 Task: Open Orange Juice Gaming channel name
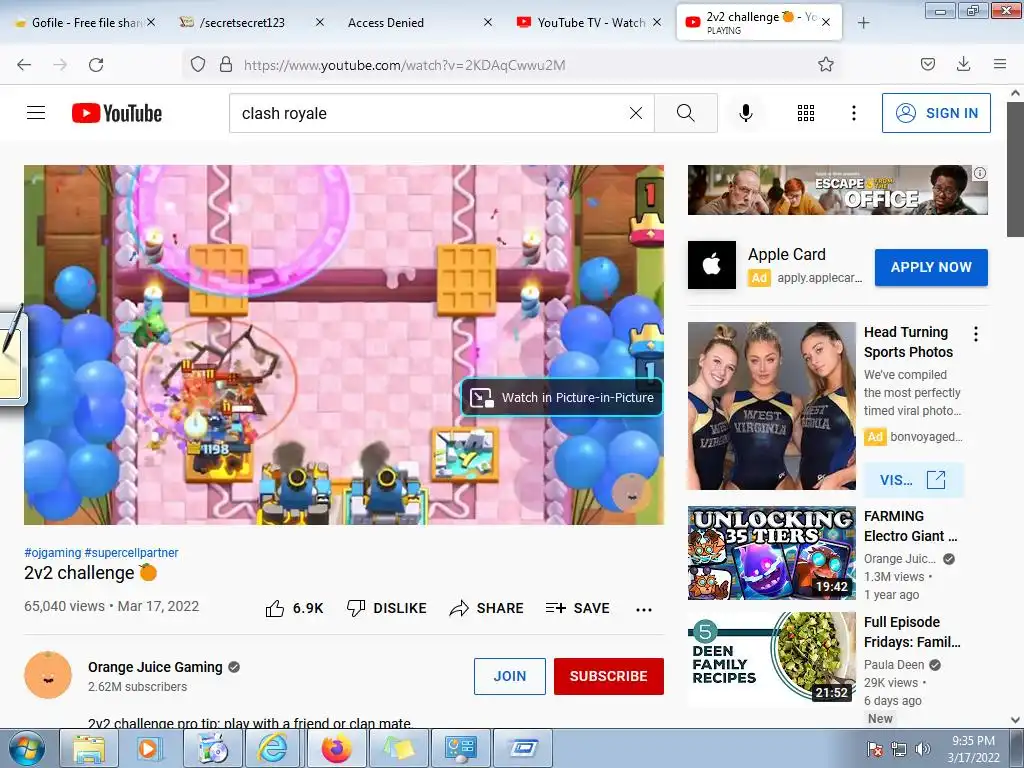(155, 667)
